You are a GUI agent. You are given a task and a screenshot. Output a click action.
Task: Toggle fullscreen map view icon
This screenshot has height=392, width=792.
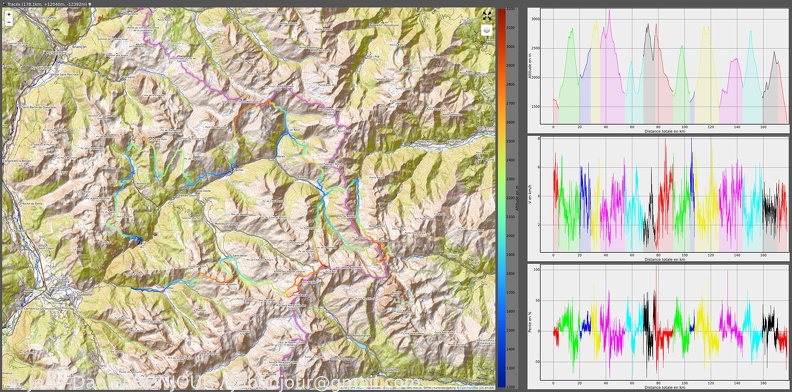(x=486, y=16)
